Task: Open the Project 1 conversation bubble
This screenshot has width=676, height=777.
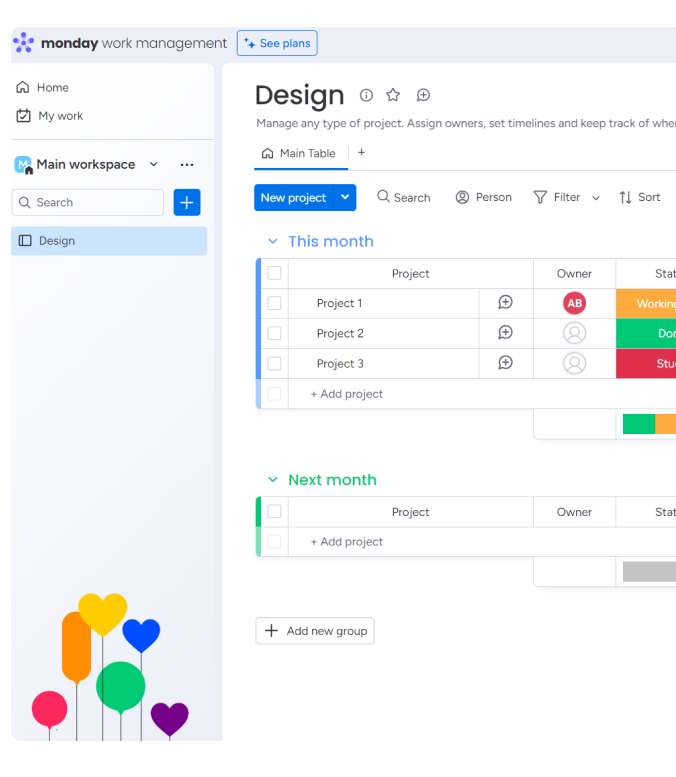Action: [x=505, y=303]
